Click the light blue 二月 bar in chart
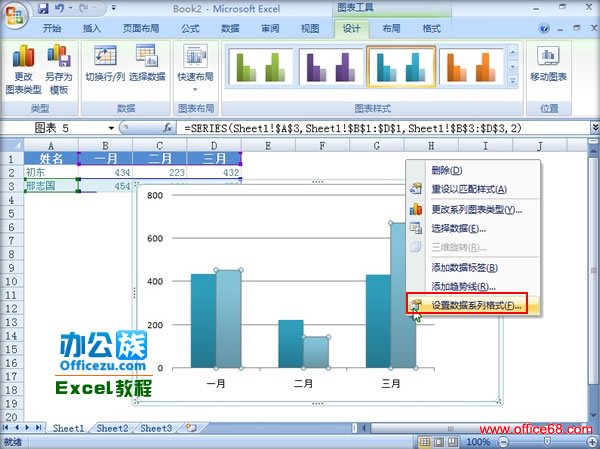This screenshot has width=600, height=449. coord(316,352)
